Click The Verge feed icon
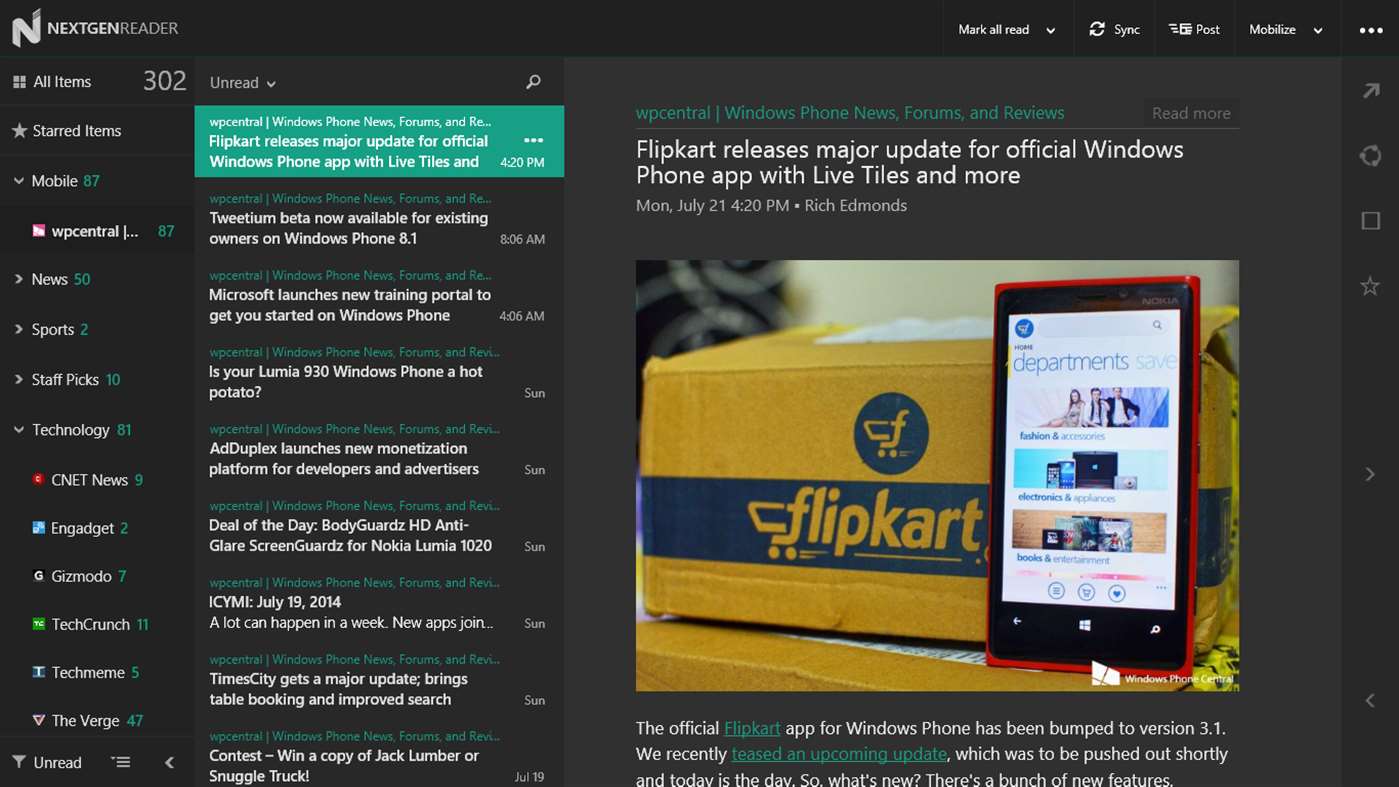 tap(38, 720)
